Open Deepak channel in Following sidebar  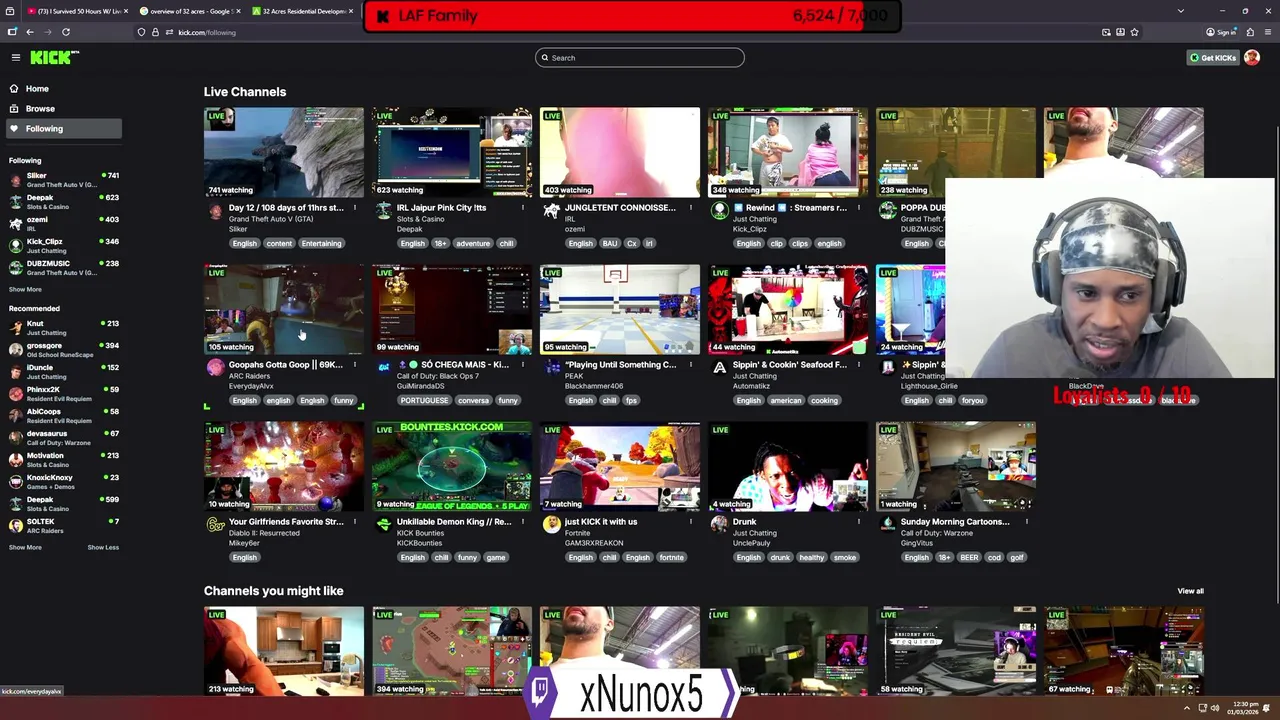[x=65, y=202]
